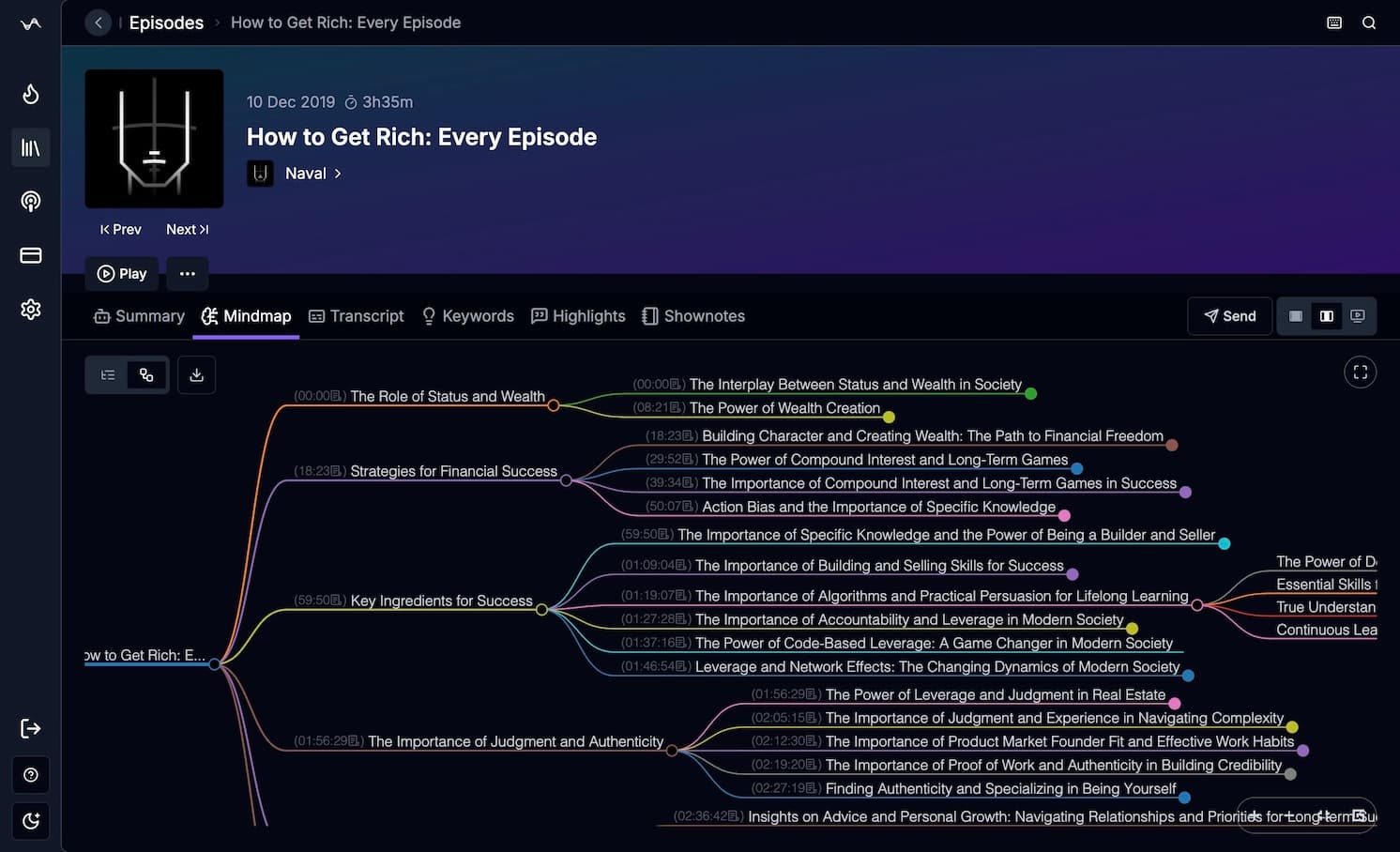Open Settings from the left sidebar
1400x852 pixels.
(30, 309)
